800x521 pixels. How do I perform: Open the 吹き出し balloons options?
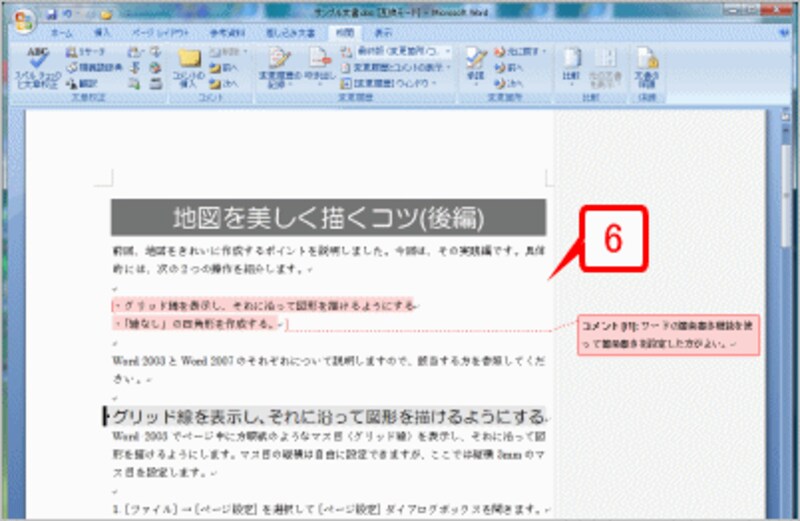[x=319, y=68]
